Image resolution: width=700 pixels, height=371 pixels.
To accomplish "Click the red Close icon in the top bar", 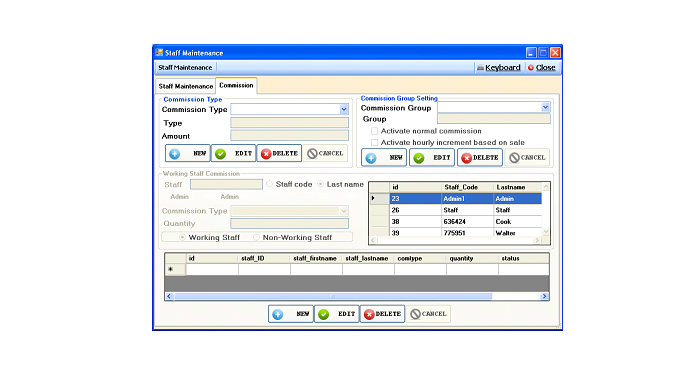I will 531,68.
